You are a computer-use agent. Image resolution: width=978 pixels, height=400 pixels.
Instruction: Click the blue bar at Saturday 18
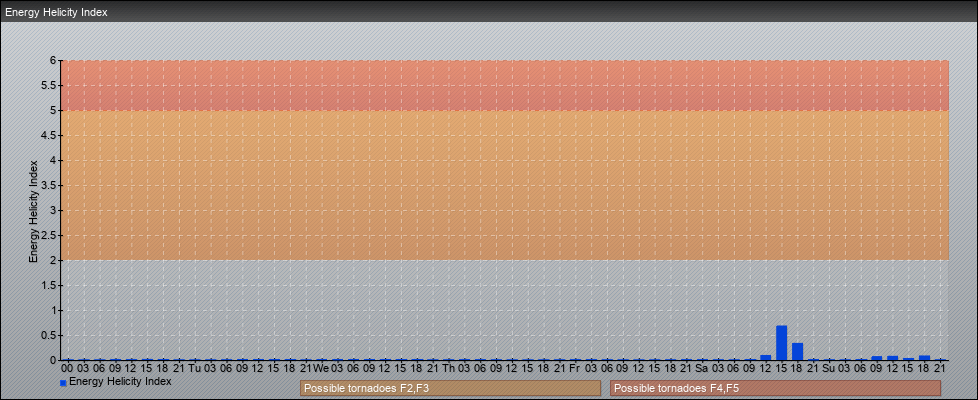797,351
